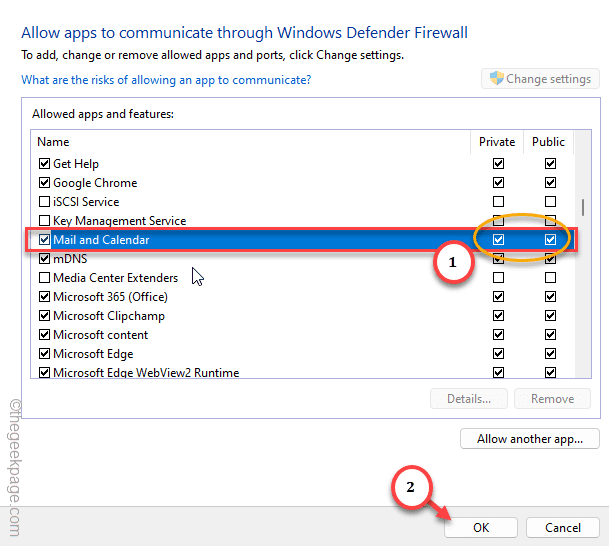Enable the iSCSI Service name checkbox
This screenshot has height=546, width=609.
(x=44, y=202)
